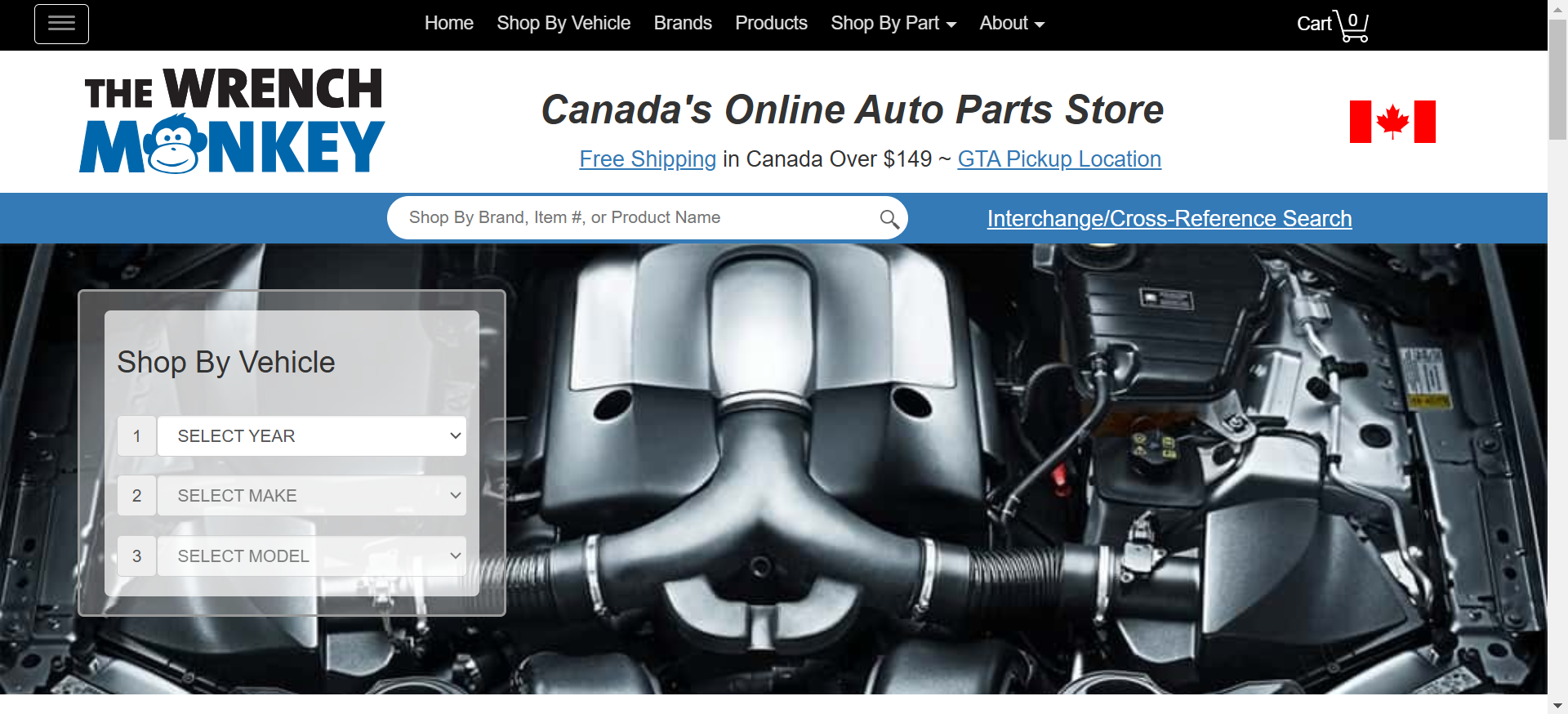
Task: Open the Brands page
Action: [x=683, y=24]
